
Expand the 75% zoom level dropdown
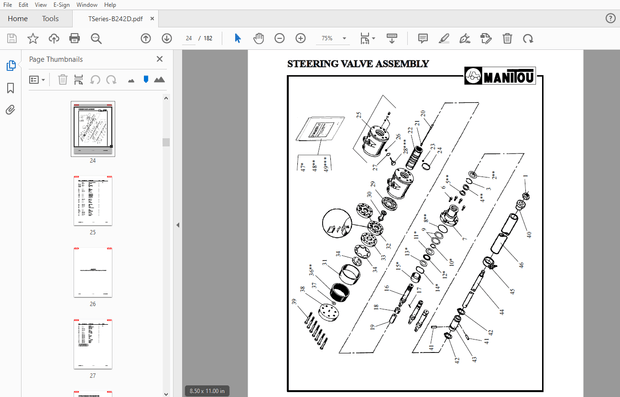click(344, 38)
